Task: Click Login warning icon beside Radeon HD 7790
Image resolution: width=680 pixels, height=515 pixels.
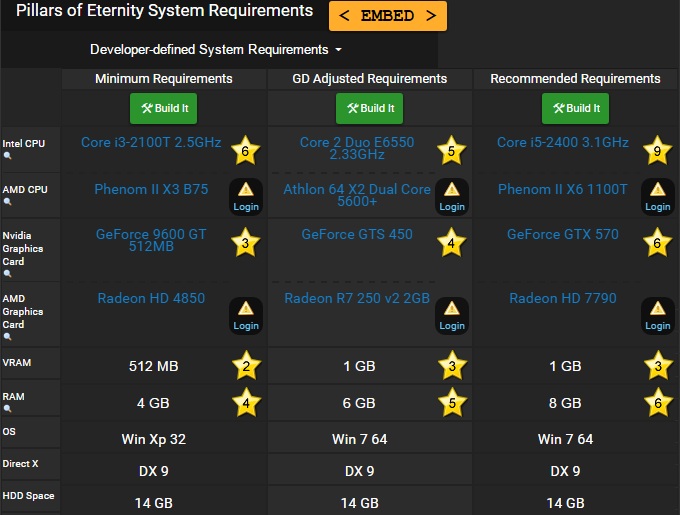Action: click(x=657, y=316)
